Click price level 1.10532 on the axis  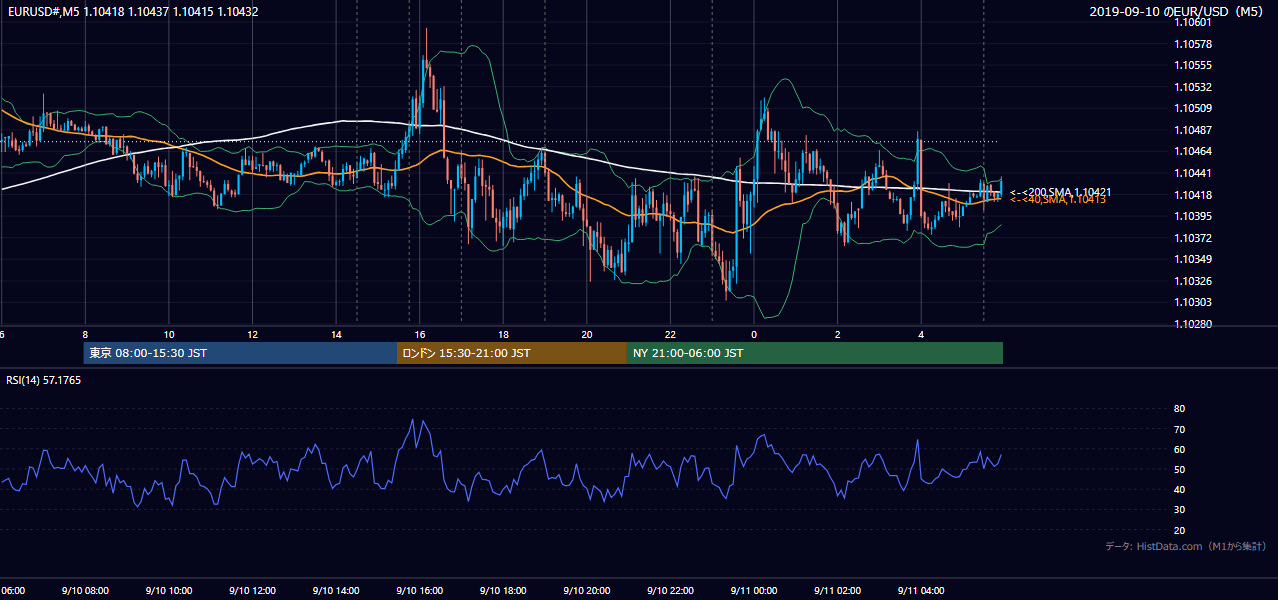tap(1191, 88)
